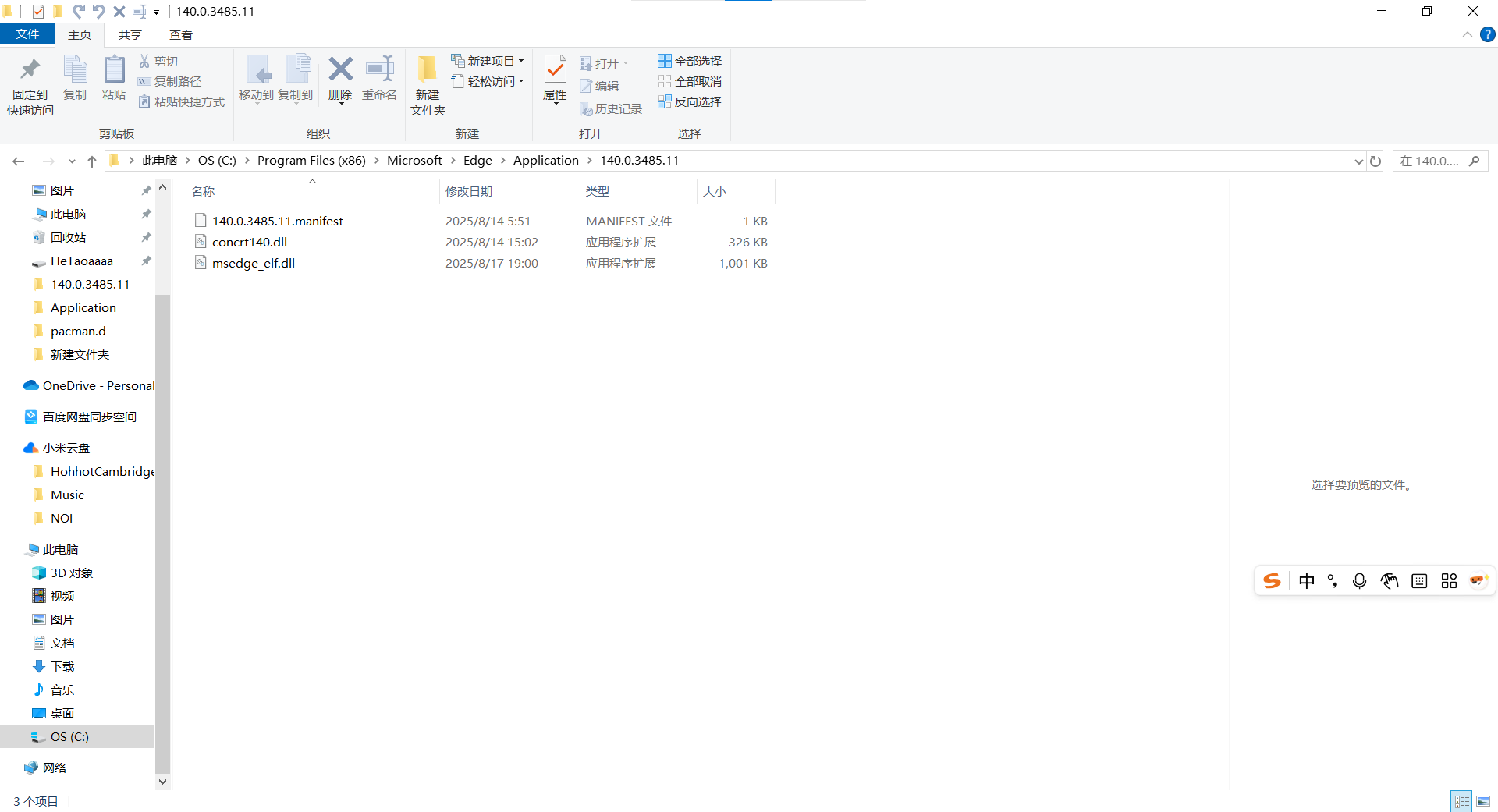
Task: Create a New folder (新建文件夹)
Action: (x=428, y=86)
